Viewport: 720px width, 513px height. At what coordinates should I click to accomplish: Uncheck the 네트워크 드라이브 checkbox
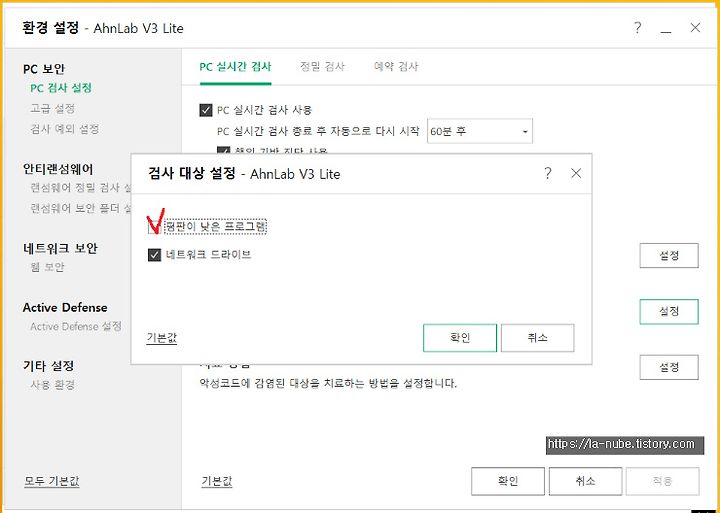pyautogui.click(x=154, y=254)
